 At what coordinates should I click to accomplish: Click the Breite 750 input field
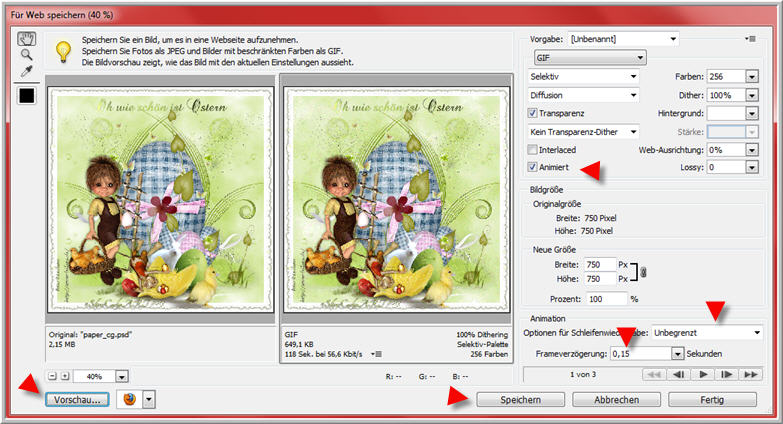(x=600, y=265)
